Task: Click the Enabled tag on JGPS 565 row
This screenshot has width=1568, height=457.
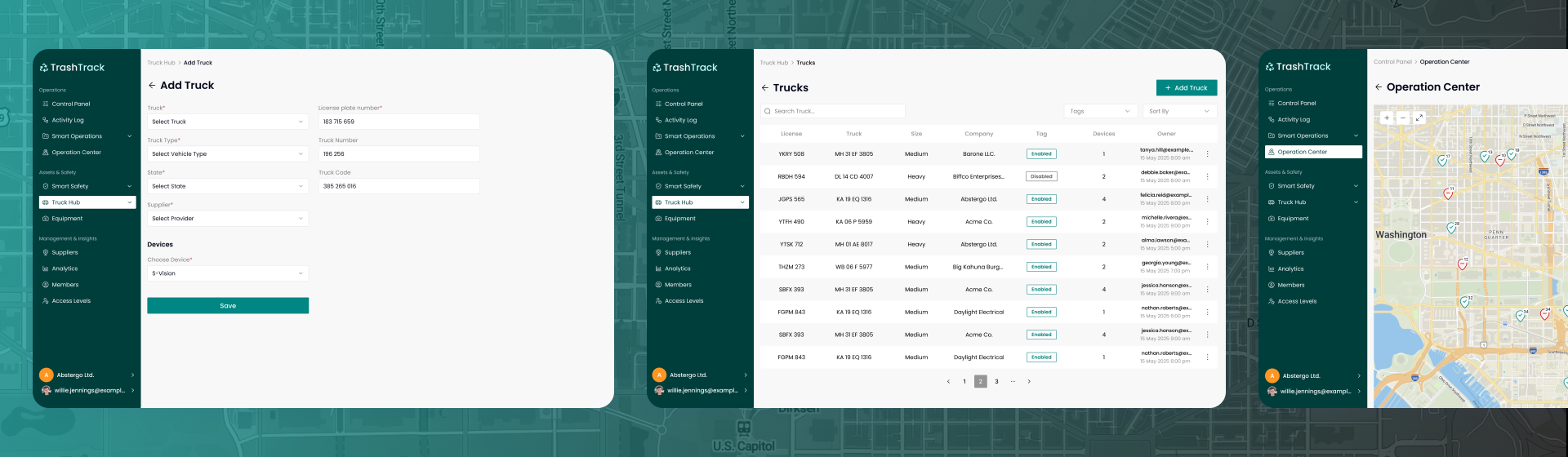Action: tap(1041, 199)
